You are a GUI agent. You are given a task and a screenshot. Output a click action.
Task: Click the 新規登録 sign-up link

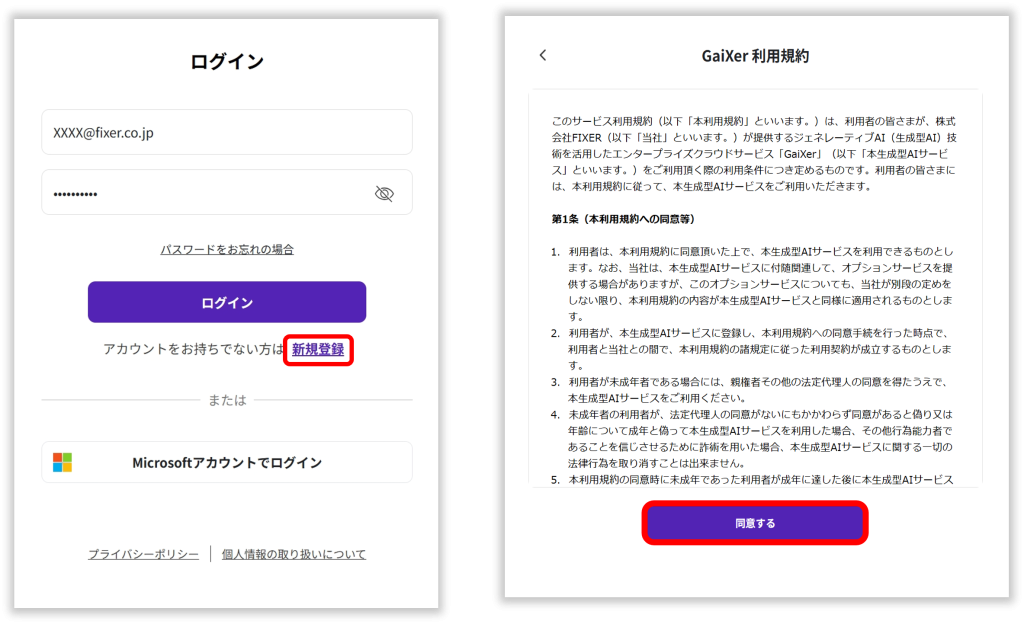coord(318,350)
